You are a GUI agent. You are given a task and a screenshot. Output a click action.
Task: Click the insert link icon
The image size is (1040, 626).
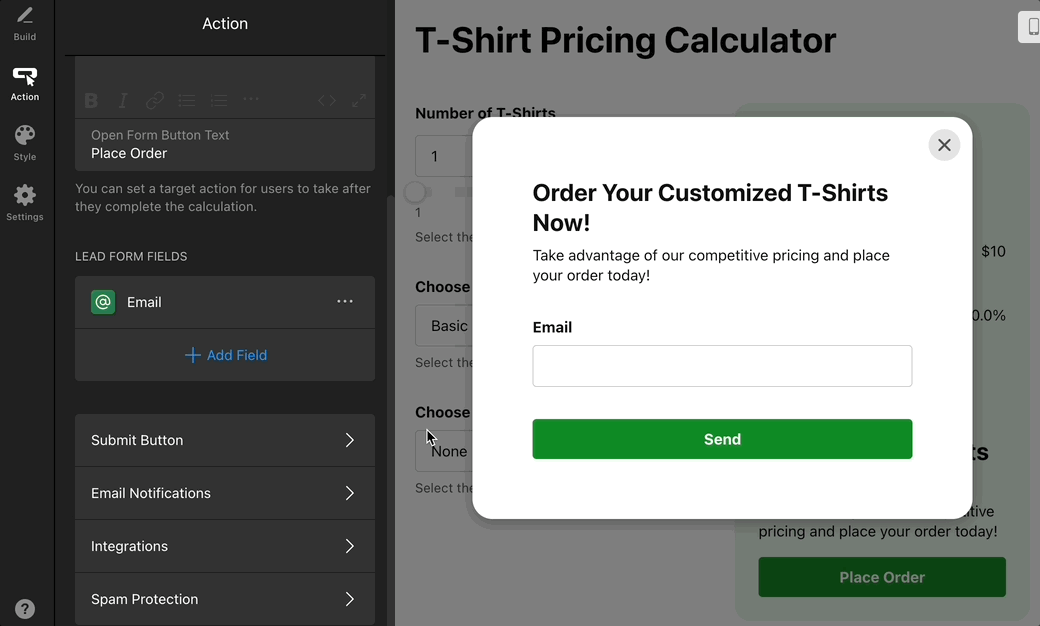pyautogui.click(x=155, y=100)
